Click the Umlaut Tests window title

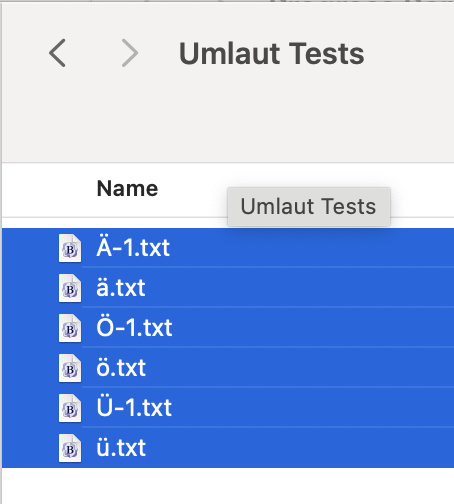coord(271,54)
